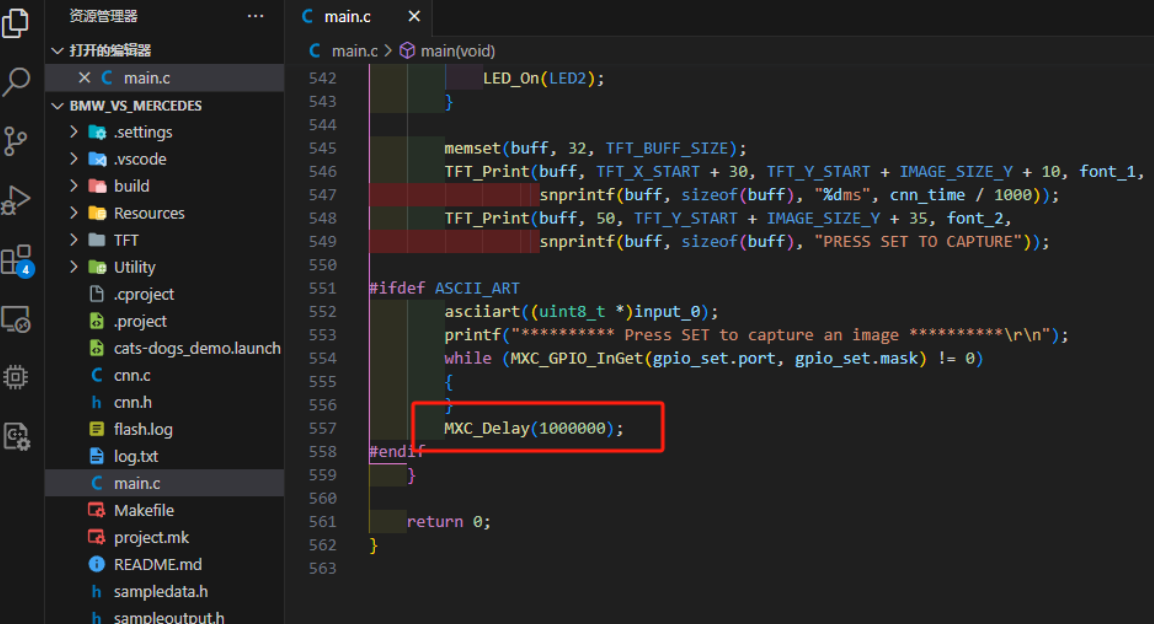The height and width of the screenshot is (624, 1154).
Task: Open the cnn.h header file
Action: (x=132, y=403)
